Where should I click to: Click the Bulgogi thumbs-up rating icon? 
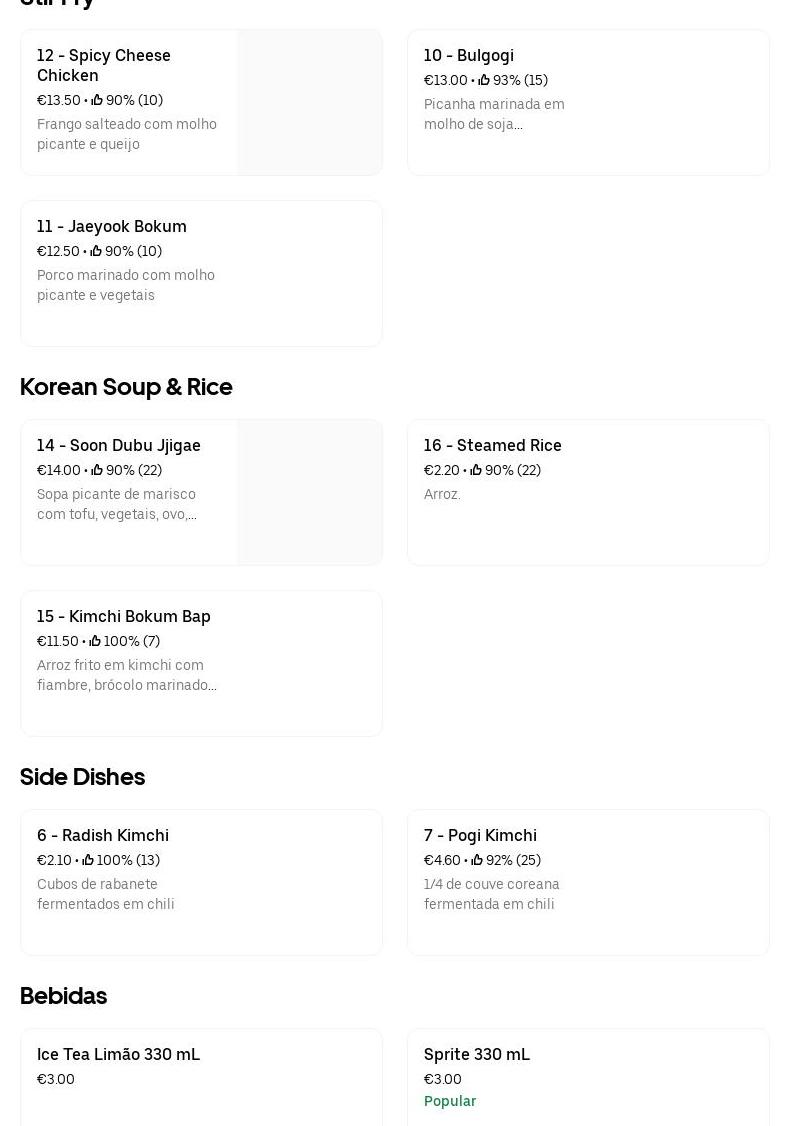pos(484,80)
